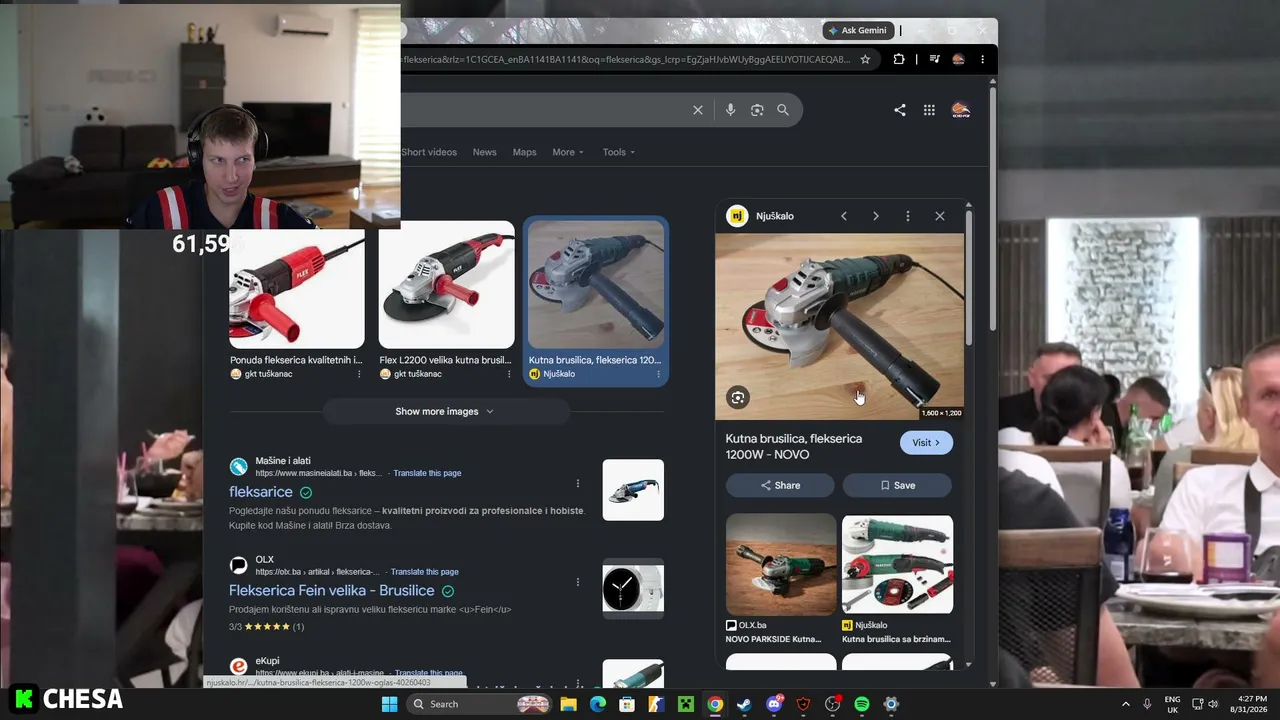Open Microsoft Store from the taskbar
Screen dimensions: 1280x720
point(627,704)
